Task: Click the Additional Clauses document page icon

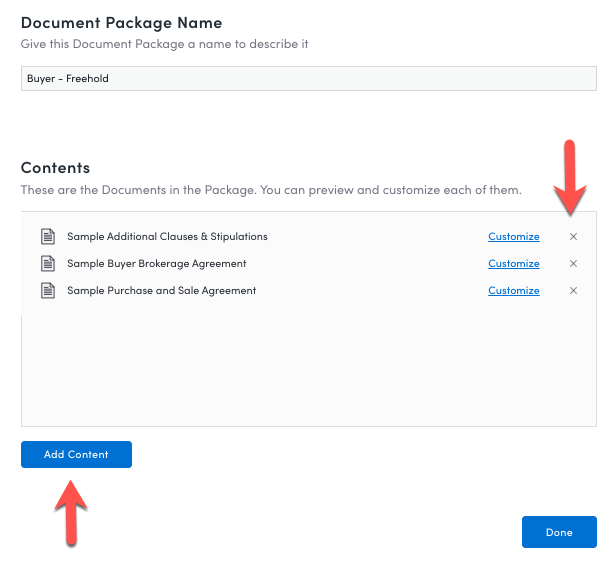Action: 48,236
